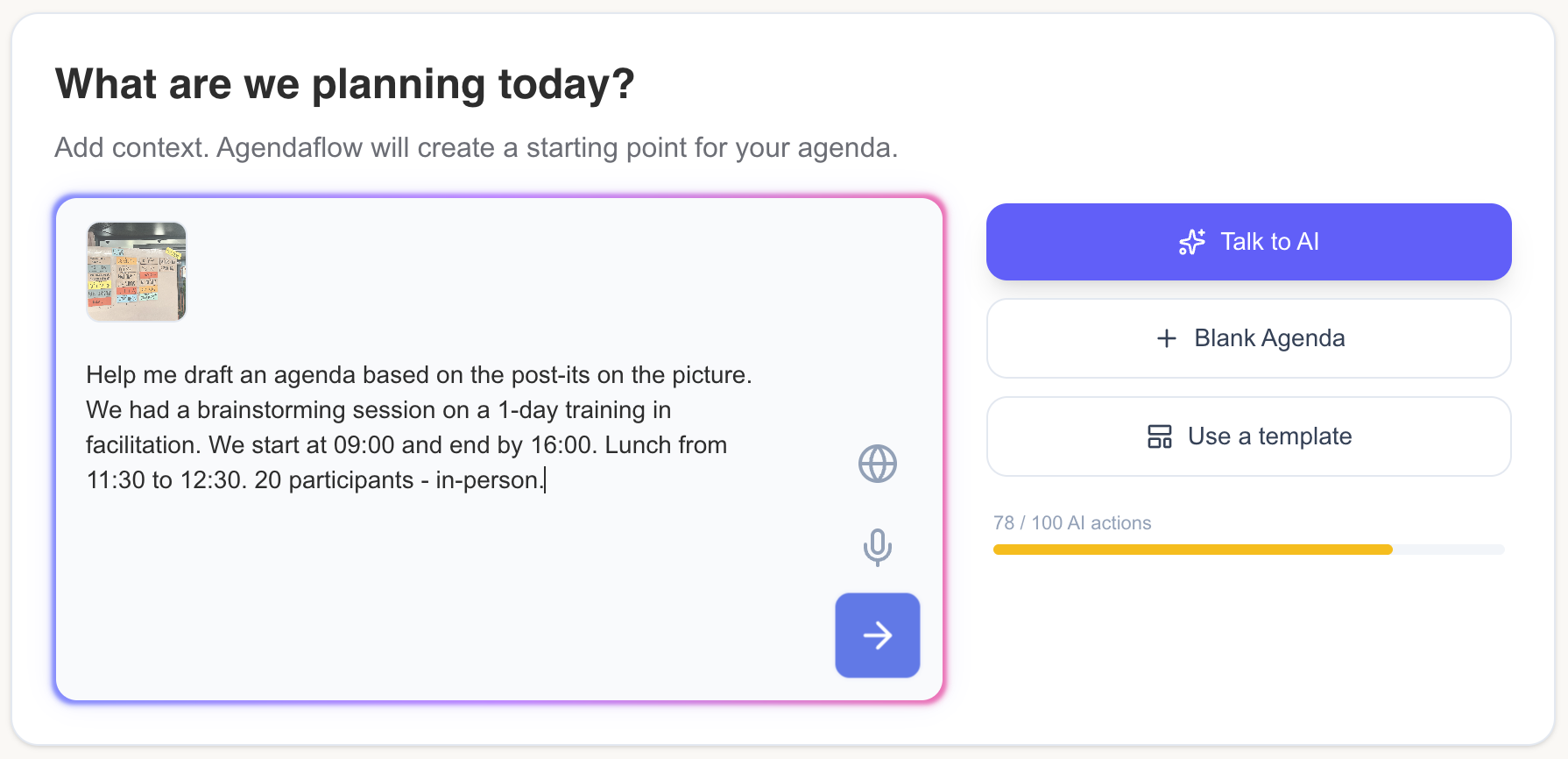Image resolution: width=1568 pixels, height=759 pixels.
Task: Click the template layout icon beside Use a template
Action: 1159,436
